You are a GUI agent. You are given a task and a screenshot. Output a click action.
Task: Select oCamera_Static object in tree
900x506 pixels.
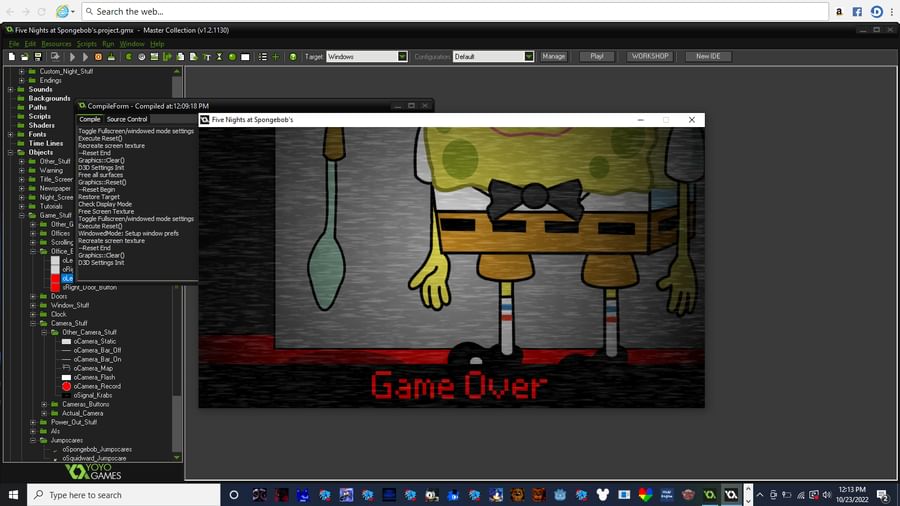(x=94, y=341)
